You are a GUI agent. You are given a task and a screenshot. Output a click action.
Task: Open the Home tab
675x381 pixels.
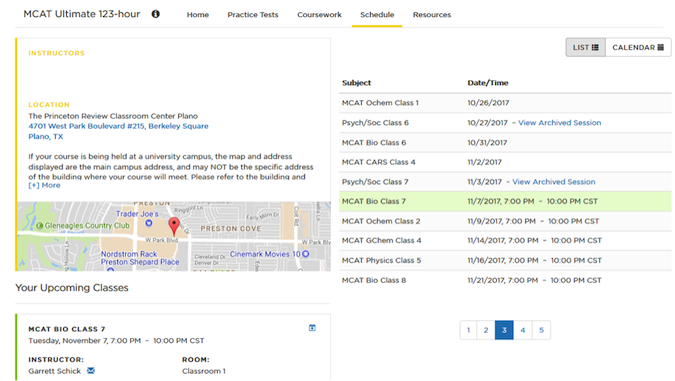point(198,15)
